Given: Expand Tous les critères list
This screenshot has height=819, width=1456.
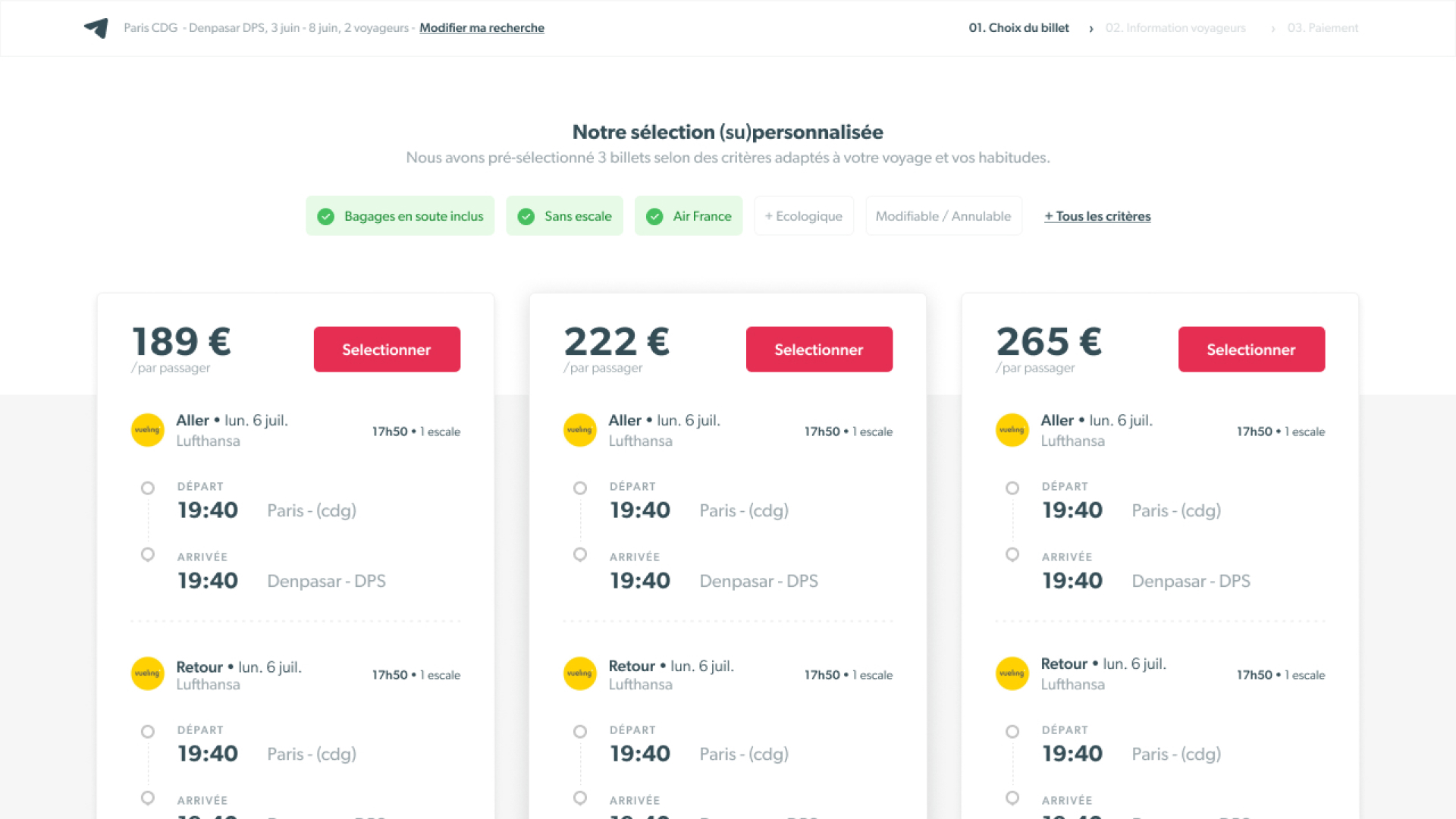Looking at the screenshot, I should pos(1097,216).
